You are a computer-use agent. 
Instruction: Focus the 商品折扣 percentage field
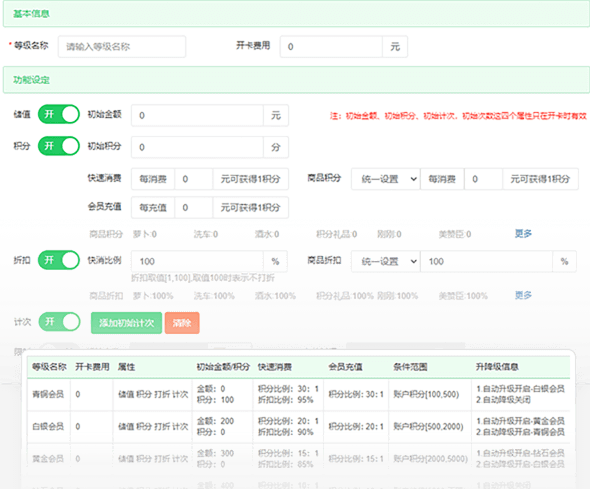point(487,261)
